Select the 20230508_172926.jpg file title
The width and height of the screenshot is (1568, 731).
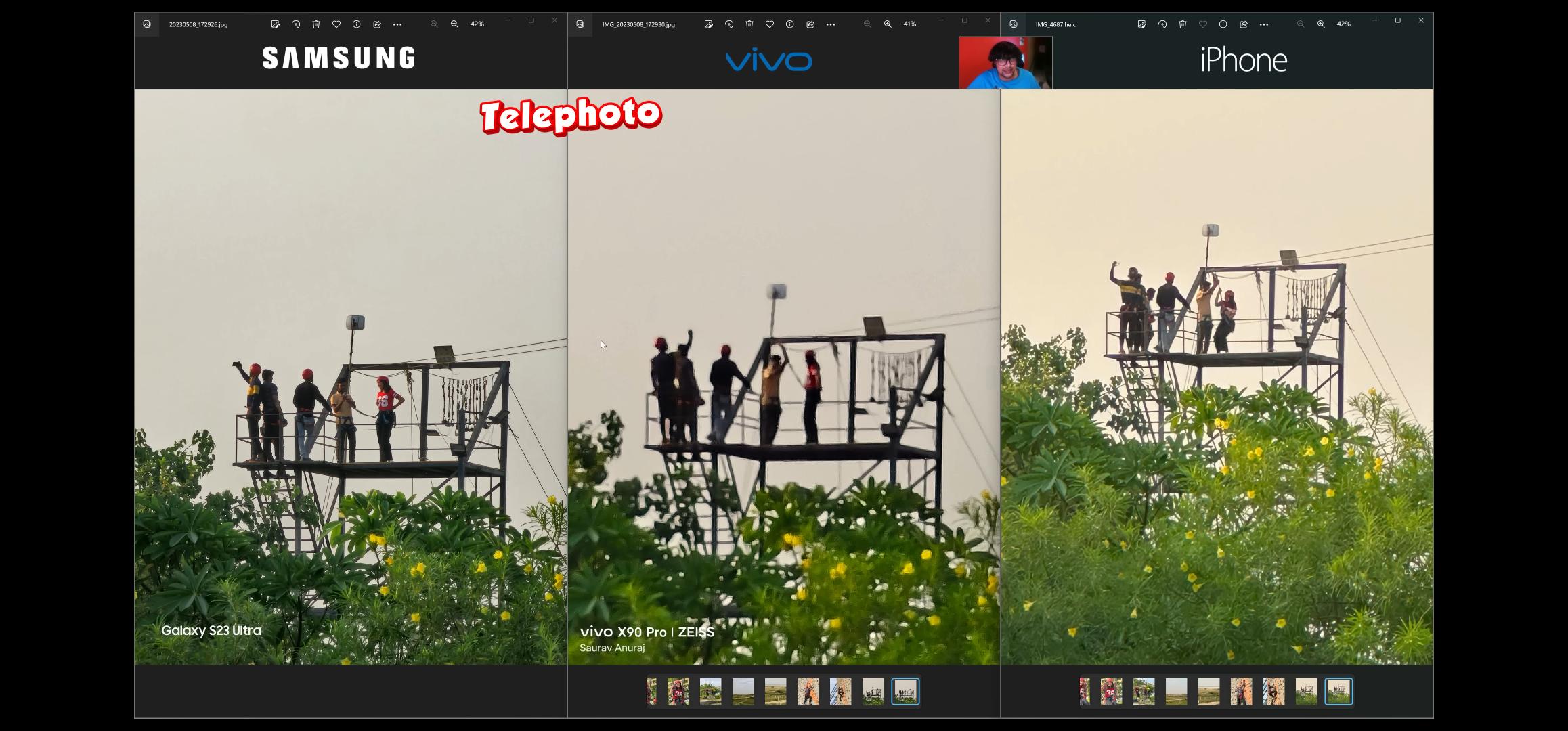[x=198, y=24]
